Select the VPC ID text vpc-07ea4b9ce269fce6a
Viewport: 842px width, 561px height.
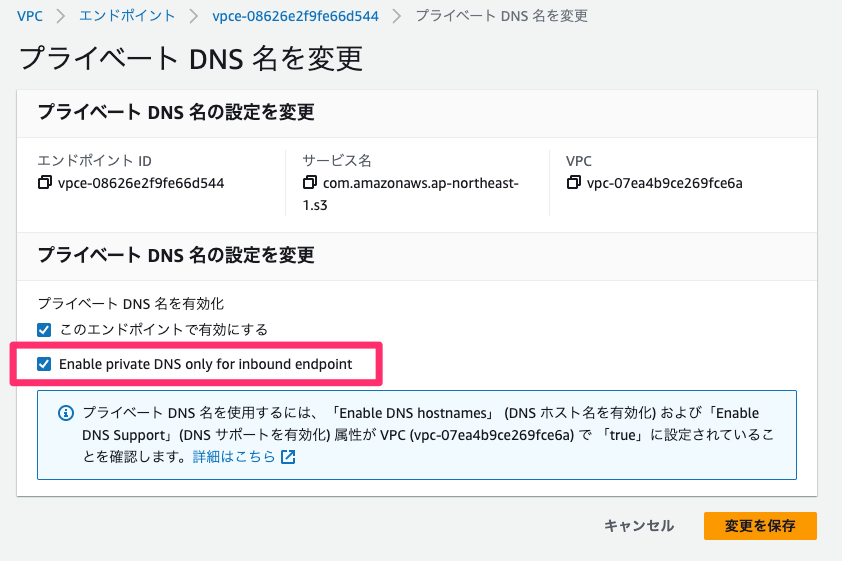665,183
